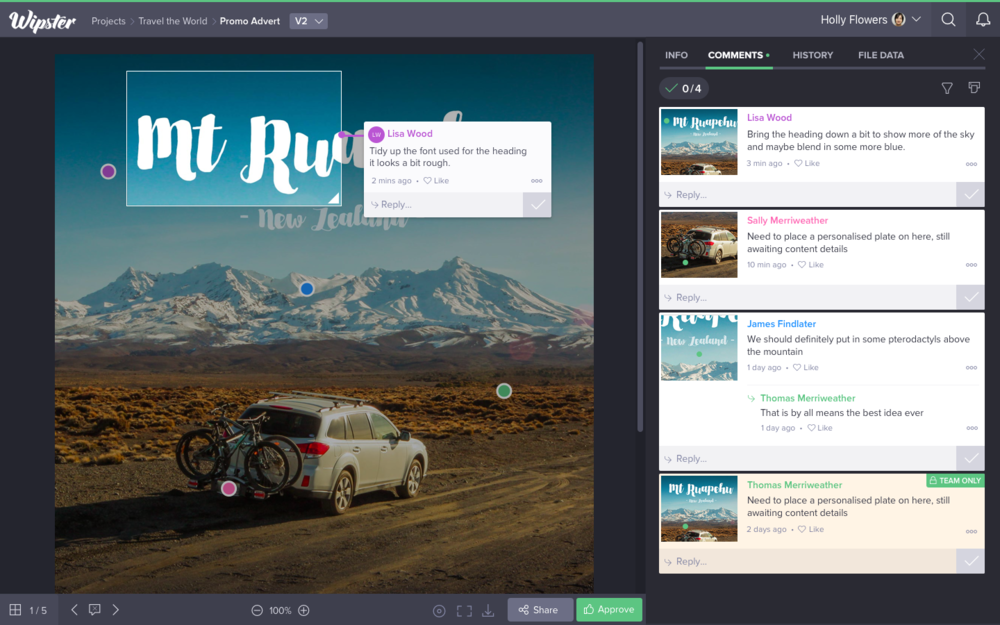The image size is (1000, 625).
Task: Like Thomas Merriweather's best idea reply
Action: 820,428
